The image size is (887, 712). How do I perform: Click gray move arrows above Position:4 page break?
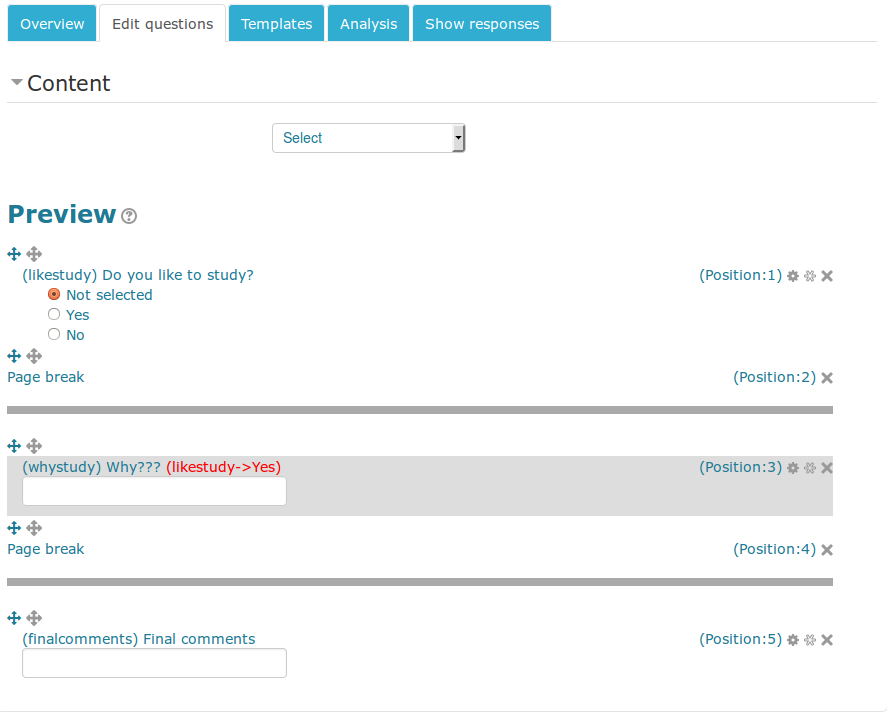point(34,528)
